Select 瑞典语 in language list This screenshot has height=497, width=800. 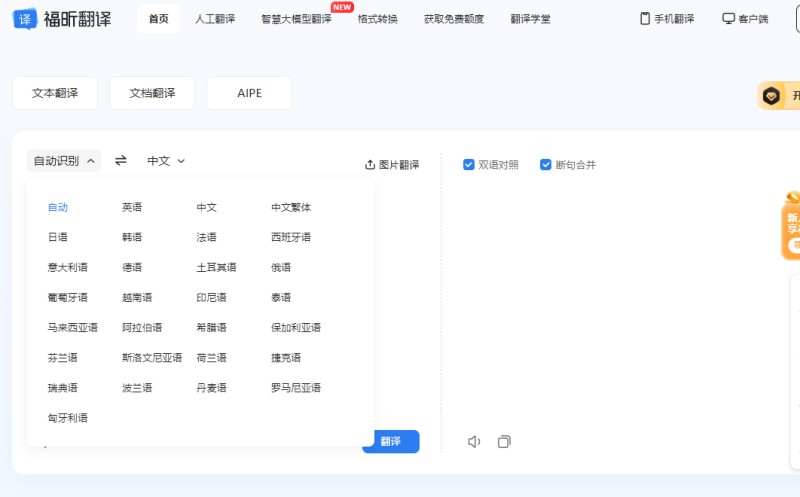click(x=62, y=388)
